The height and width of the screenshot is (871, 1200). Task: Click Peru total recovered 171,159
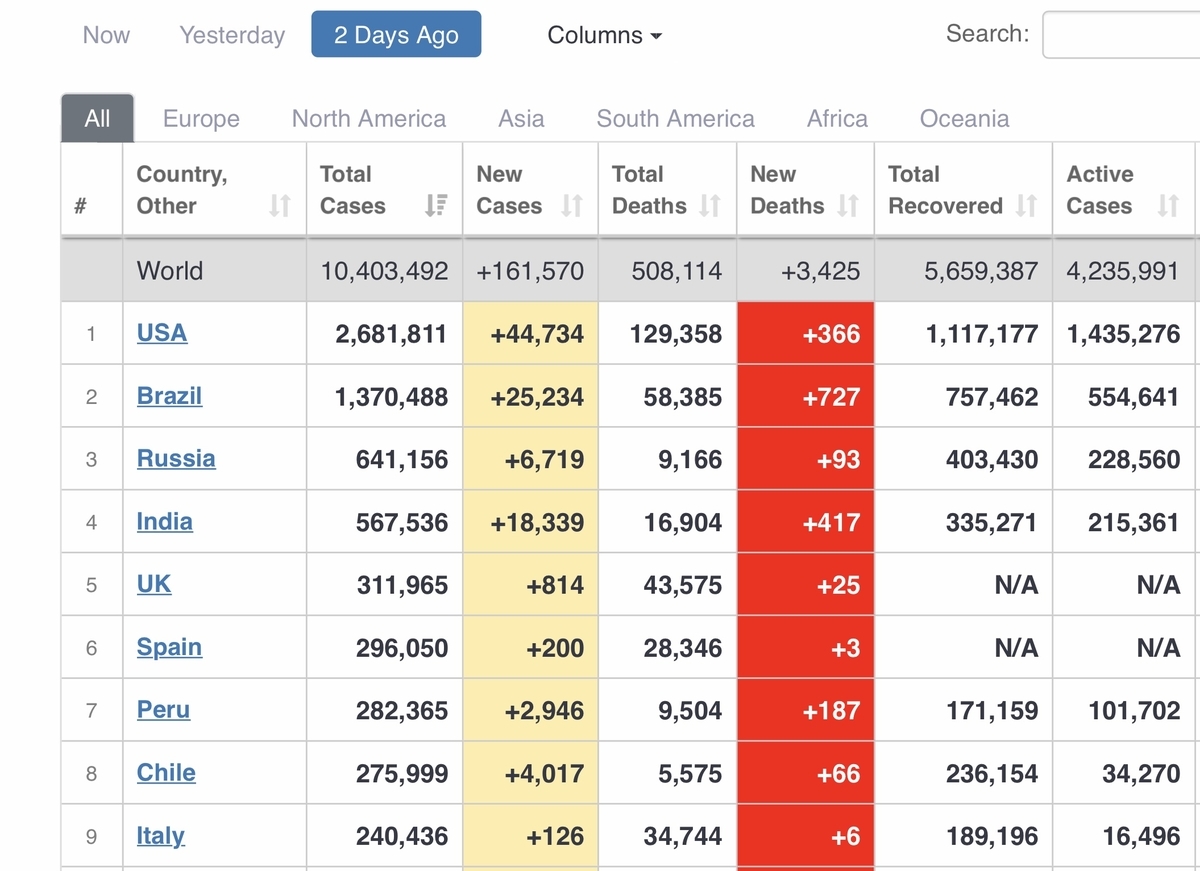click(992, 711)
